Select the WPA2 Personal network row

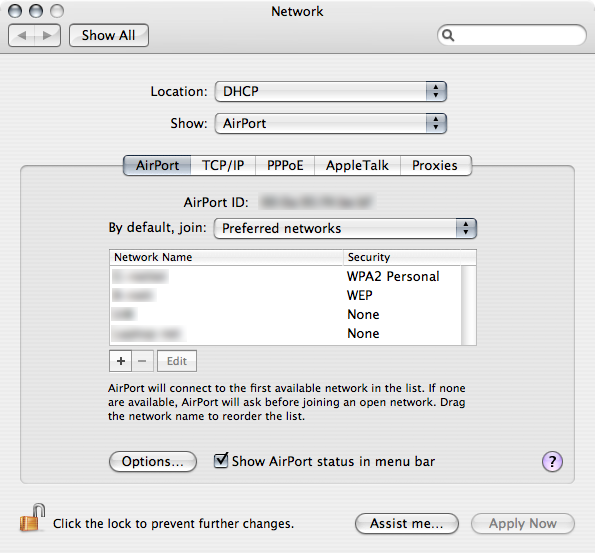(285, 276)
